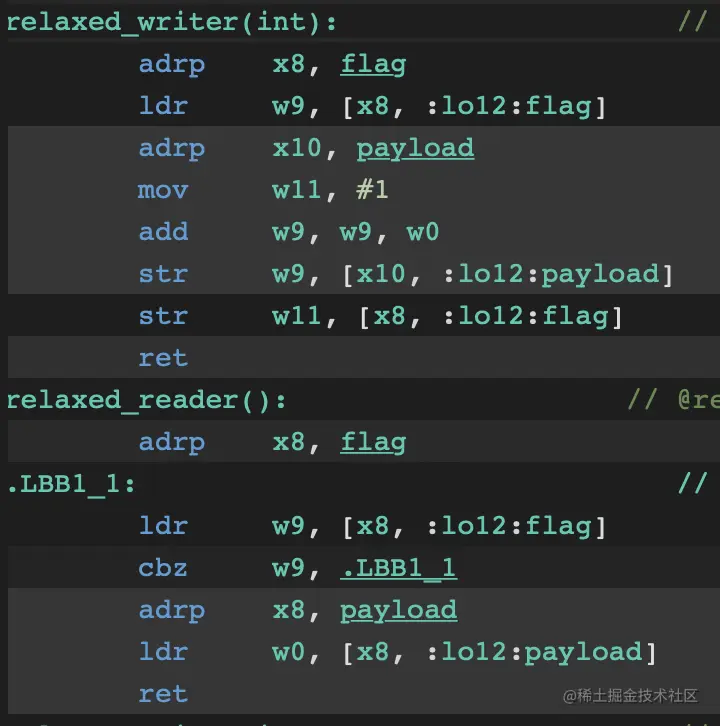Click the final ret in relaxed_reader

[163, 694]
